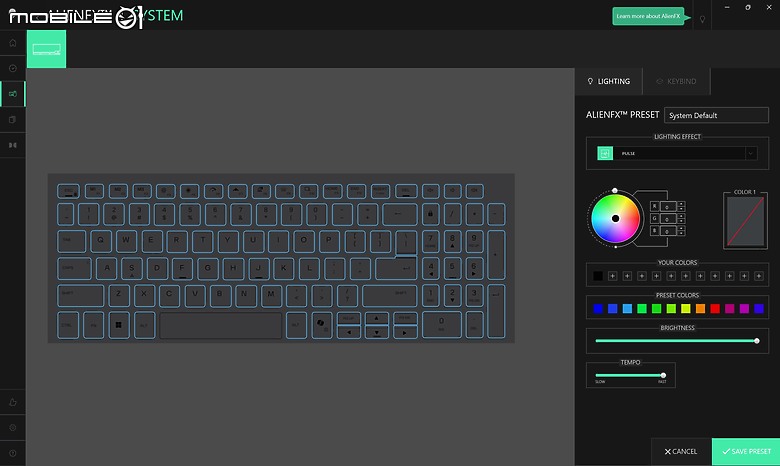Select the left Ctrl key
Image resolution: width=780 pixels, height=466 pixels.
coord(68,325)
